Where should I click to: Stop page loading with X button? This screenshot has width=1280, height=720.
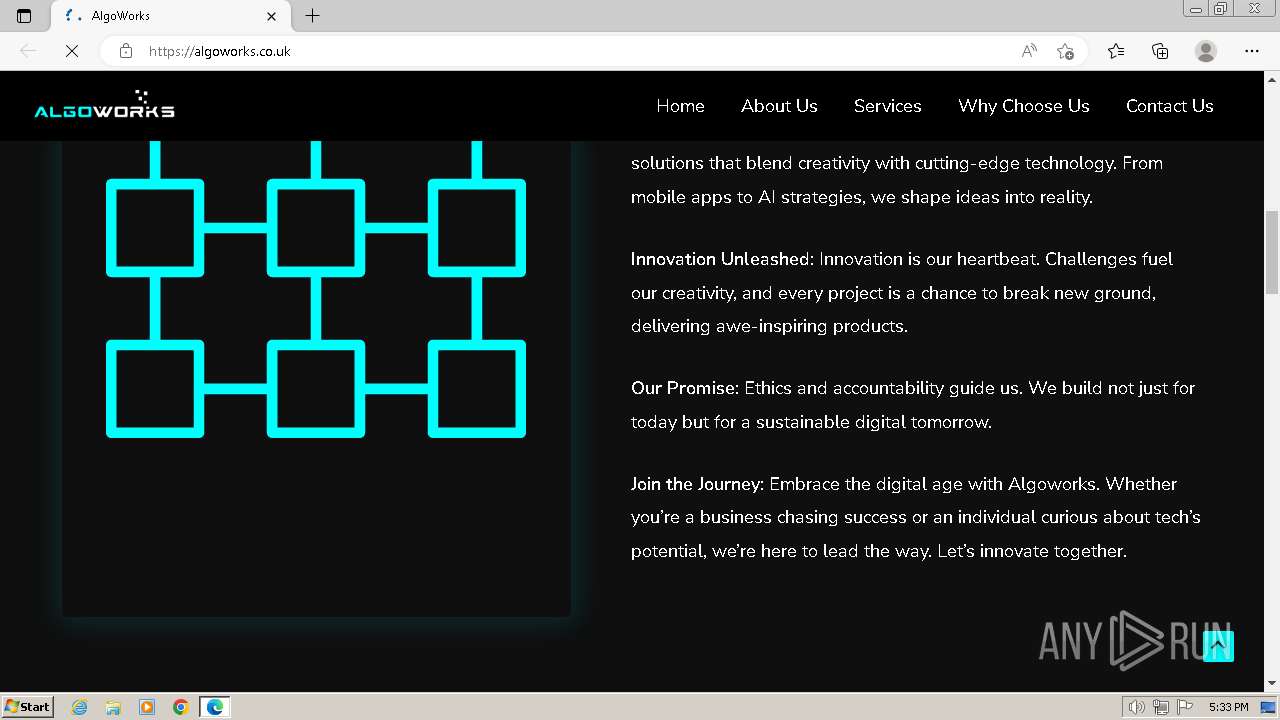coord(72,51)
